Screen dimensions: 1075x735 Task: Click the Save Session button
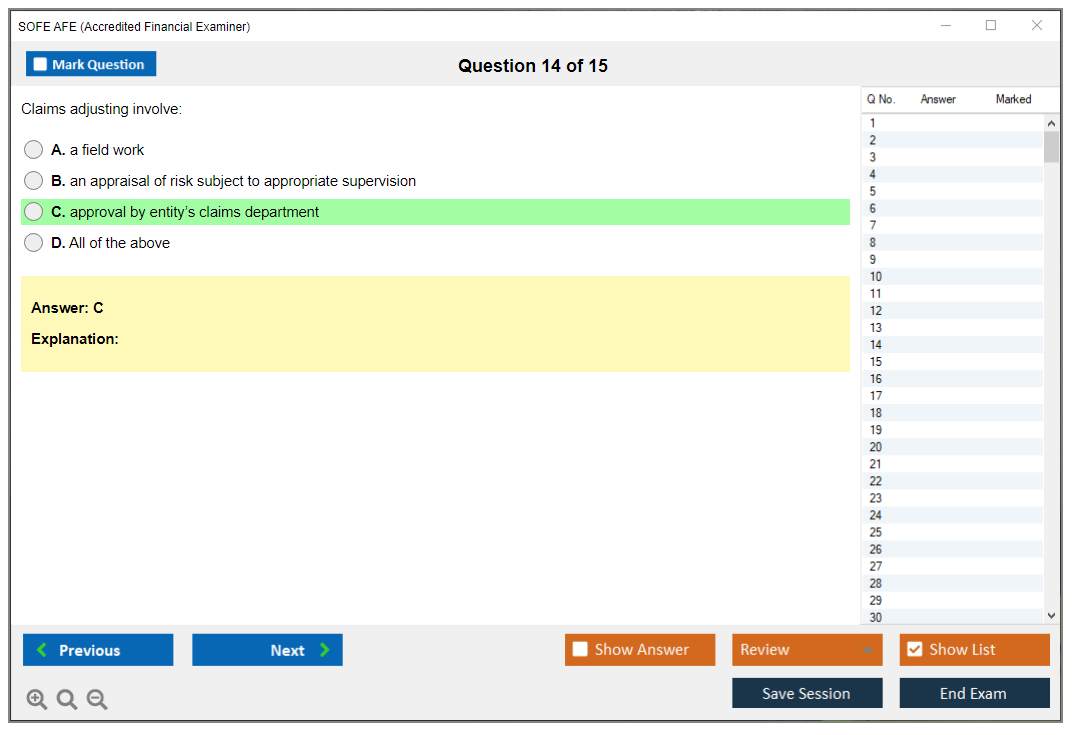pyautogui.click(x=807, y=693)
